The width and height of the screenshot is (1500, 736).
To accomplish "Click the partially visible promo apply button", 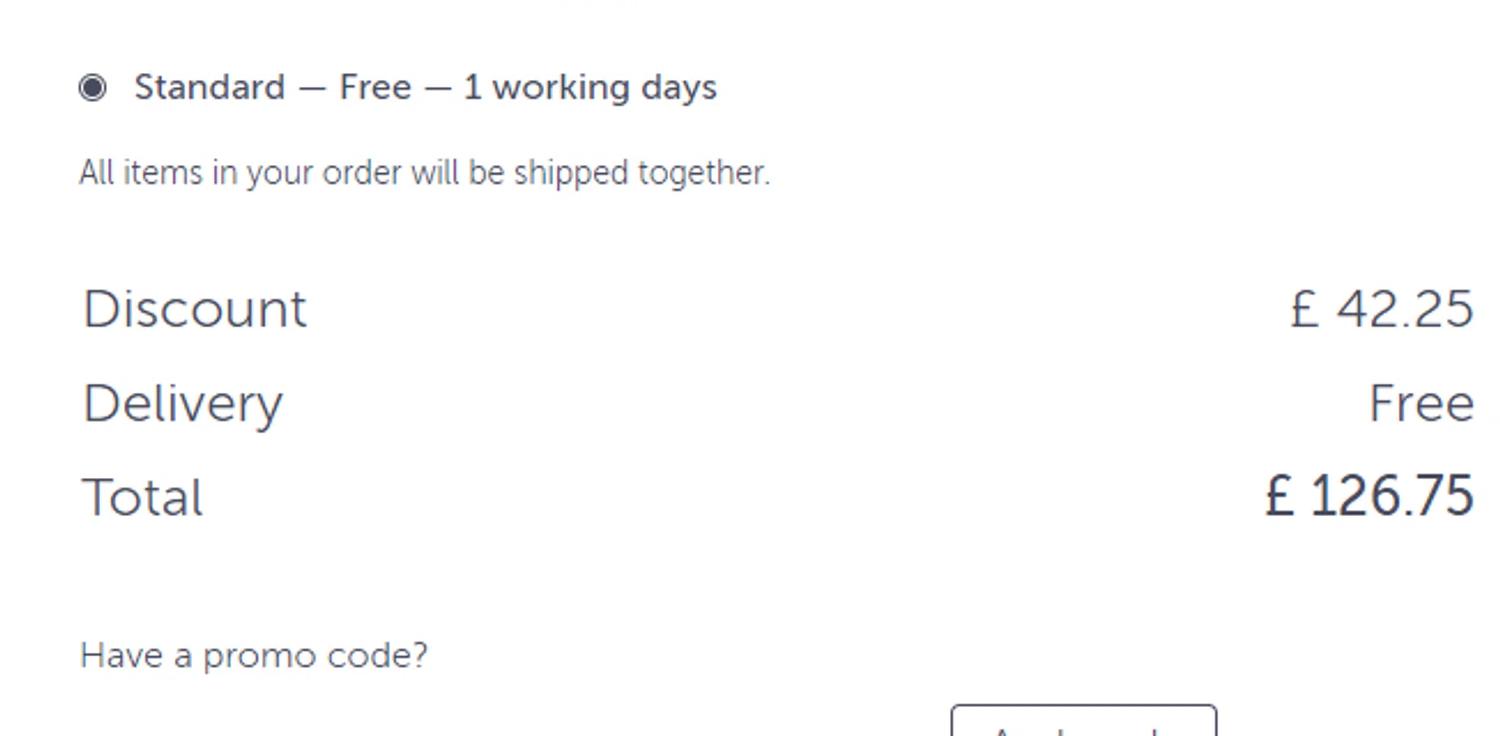I will tap(1084, 721).
